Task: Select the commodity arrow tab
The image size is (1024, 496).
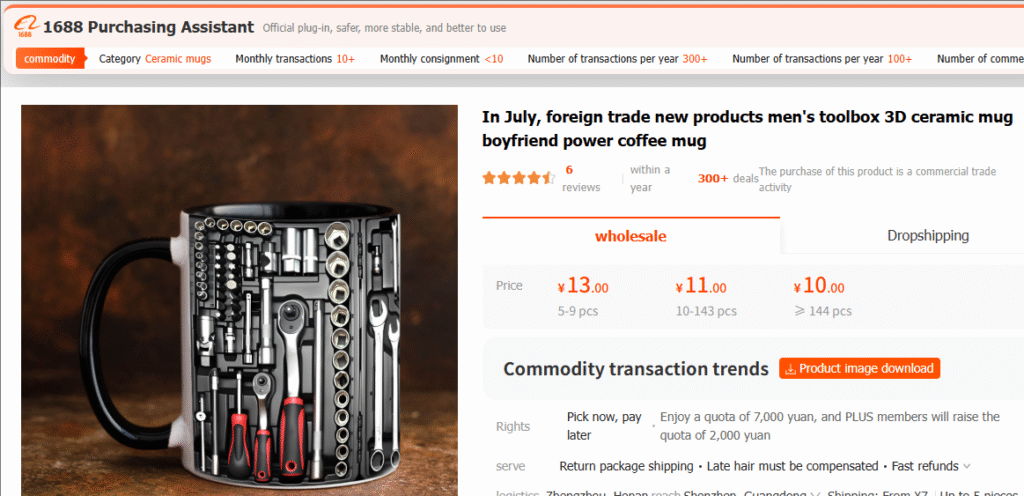Action: pos(51,59)
